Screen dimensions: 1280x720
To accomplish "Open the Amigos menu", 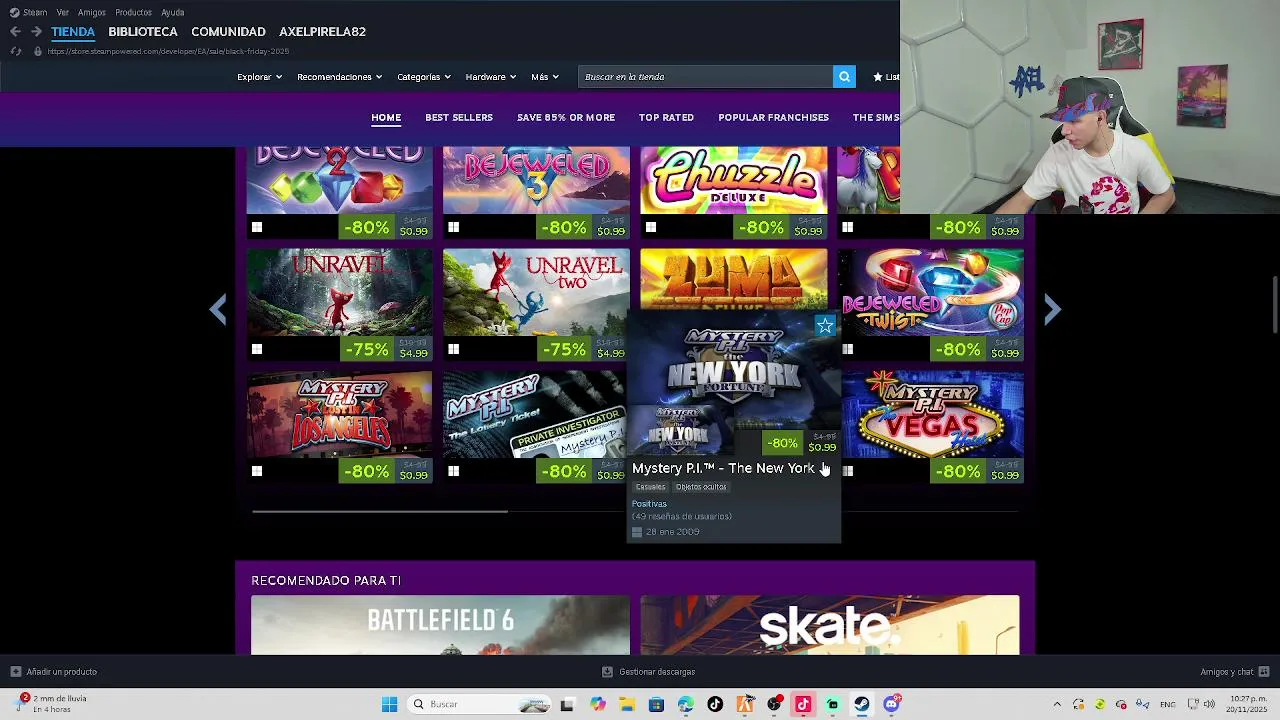I will 92,12.
